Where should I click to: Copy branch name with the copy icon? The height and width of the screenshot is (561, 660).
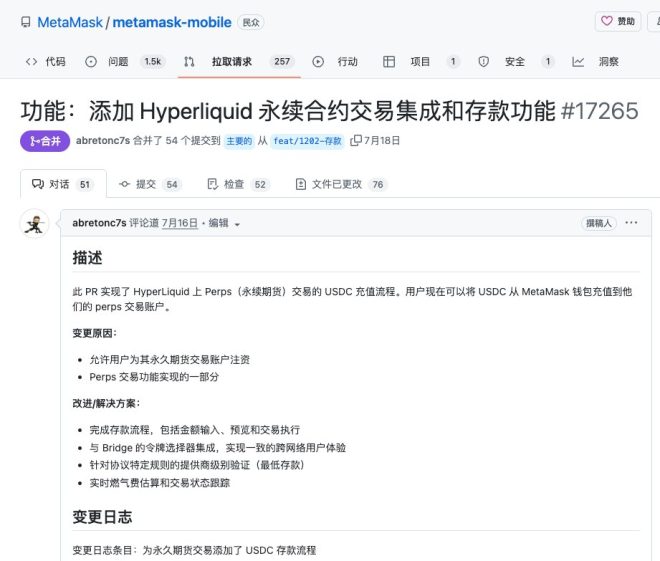(356, 140)
